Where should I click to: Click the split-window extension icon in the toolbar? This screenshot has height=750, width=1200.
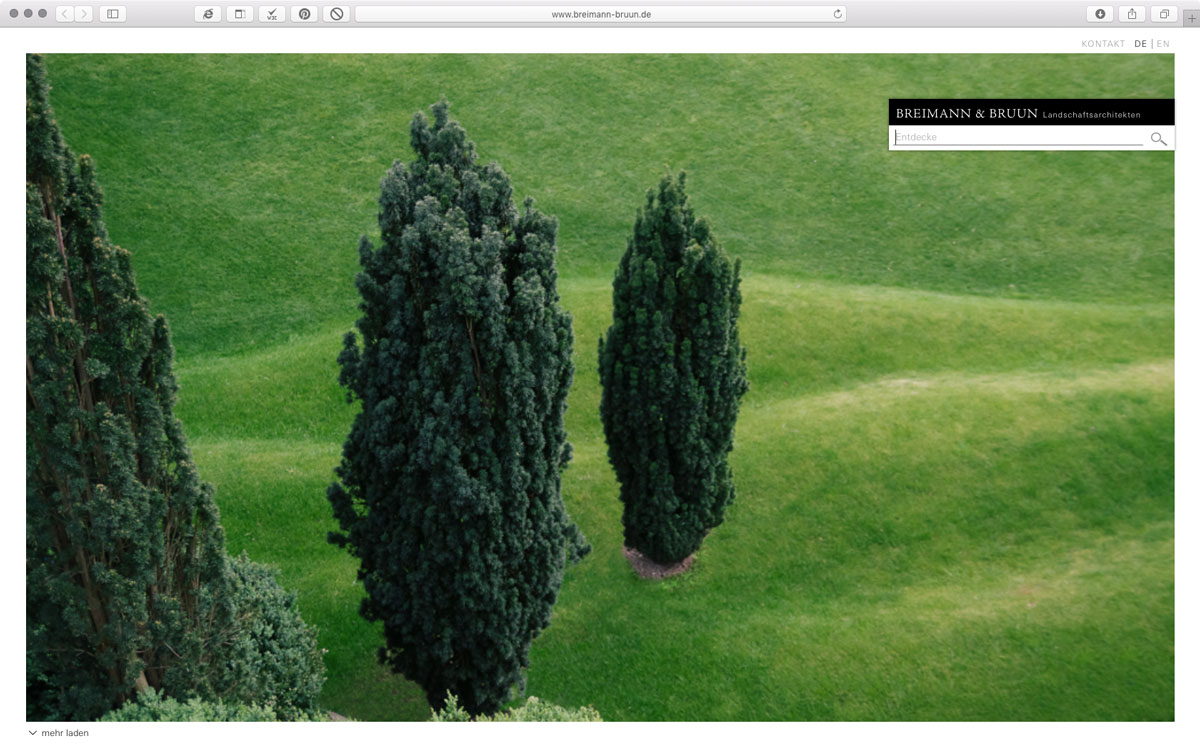(x=240, y=14)
